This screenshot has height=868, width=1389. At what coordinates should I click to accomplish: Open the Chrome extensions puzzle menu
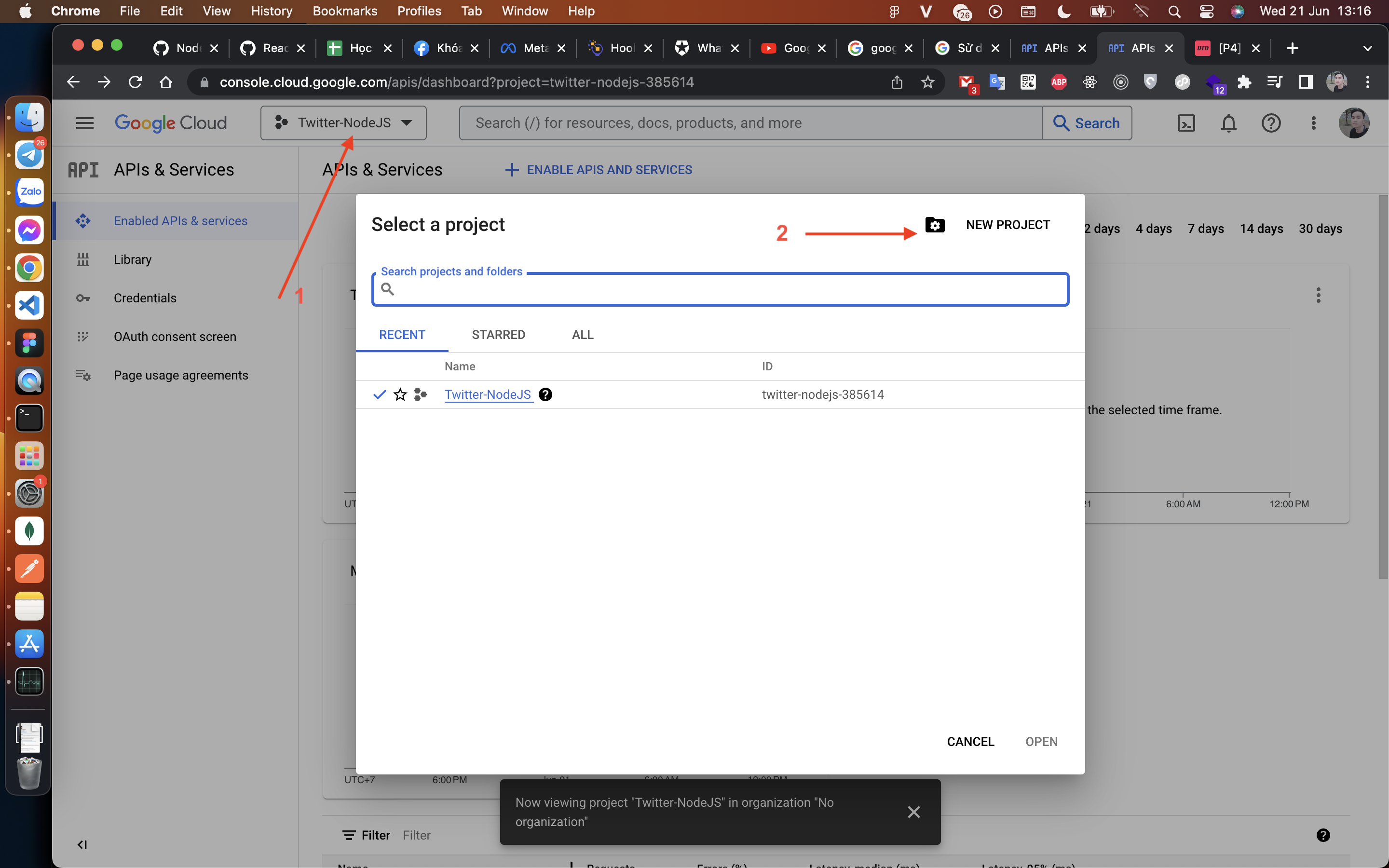pos(1244,82)
